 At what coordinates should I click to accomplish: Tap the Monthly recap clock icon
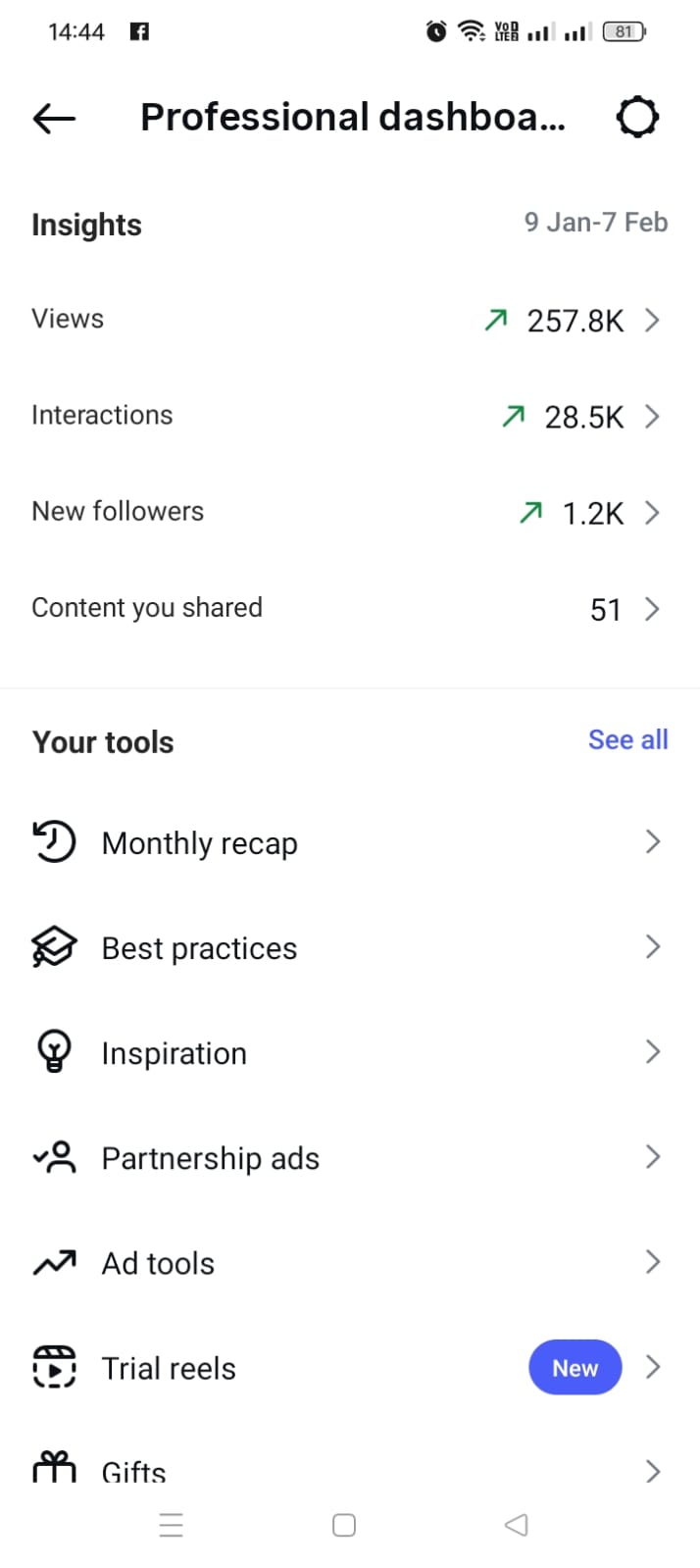(x=54, y=842)
